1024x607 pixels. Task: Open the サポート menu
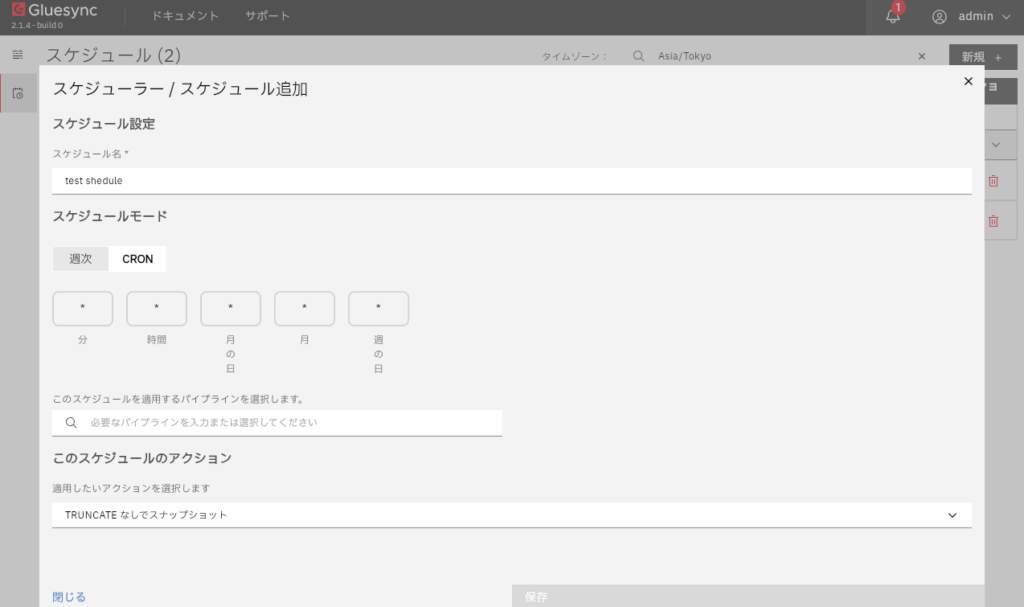coord(267,16)
